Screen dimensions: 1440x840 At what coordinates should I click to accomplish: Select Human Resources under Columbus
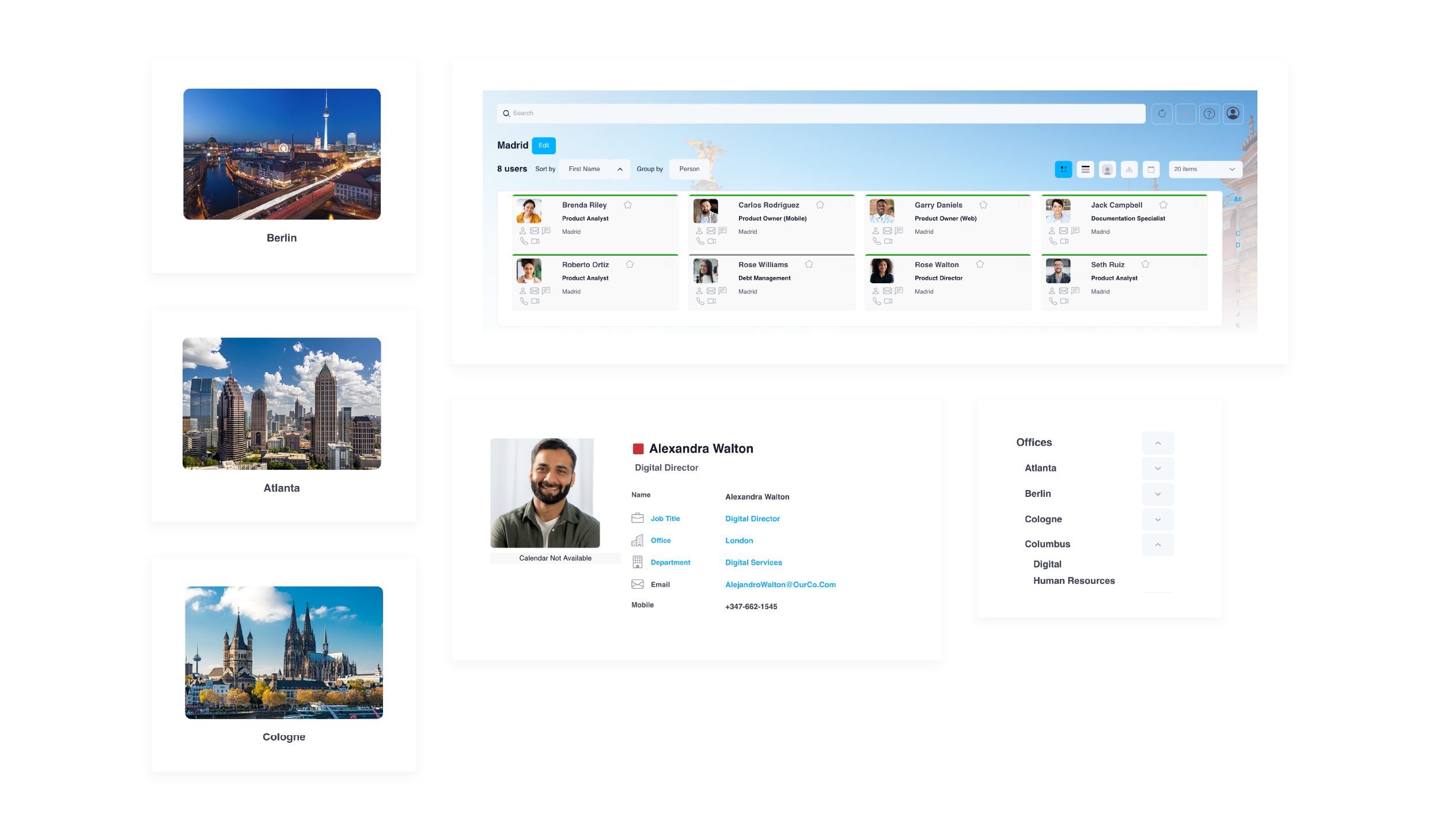click(x=1074, y=581)
